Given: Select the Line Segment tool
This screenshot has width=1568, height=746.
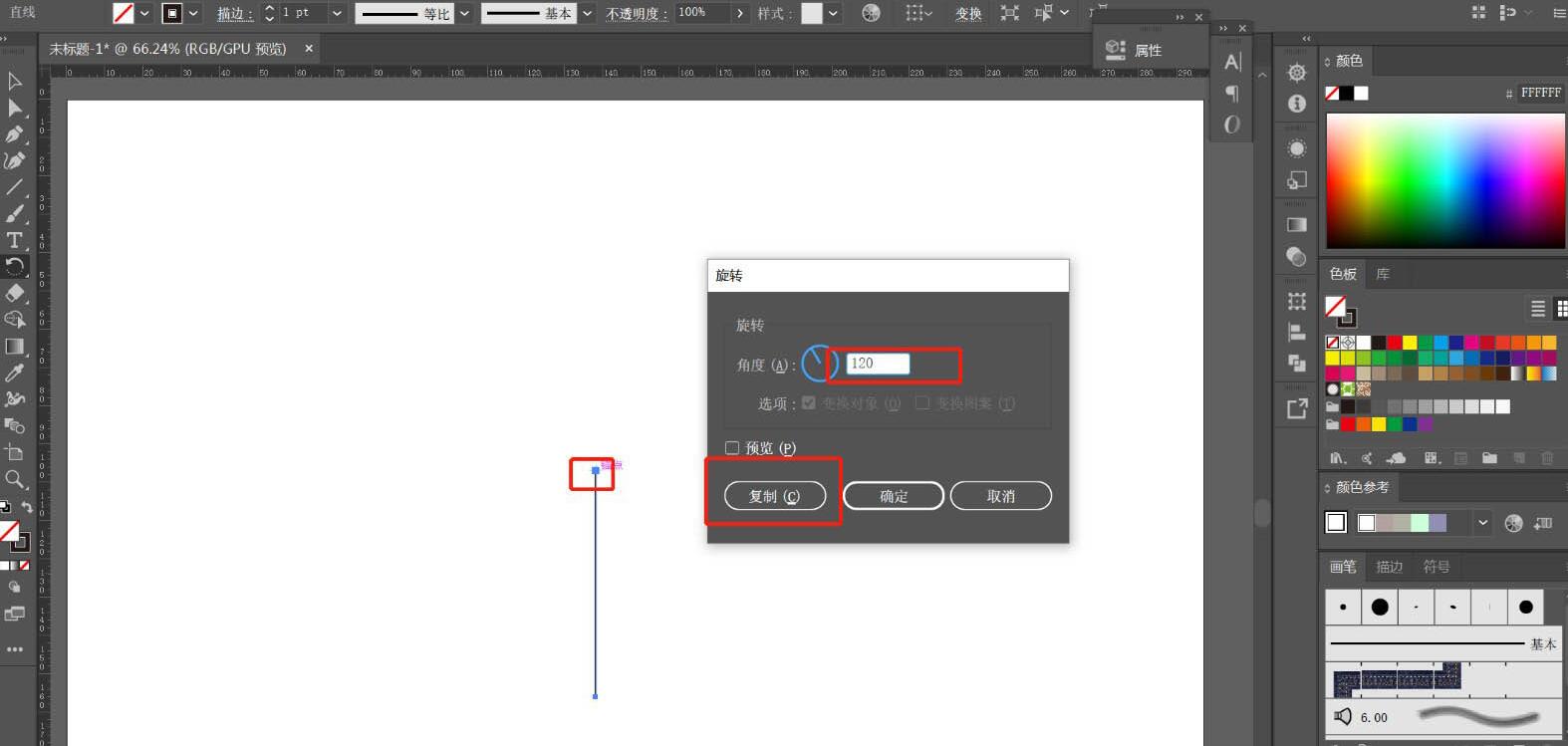Looking at the screenshot, I should [15, 187].
